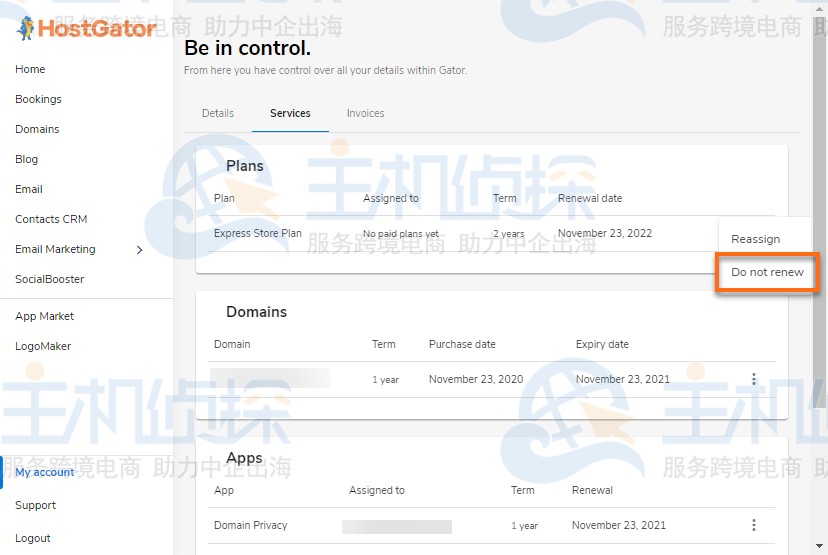Image resolution: width=828 pixels, height=555 pixels.
Task: Click the '1 year' term in the Domains row
Action: 385,380
